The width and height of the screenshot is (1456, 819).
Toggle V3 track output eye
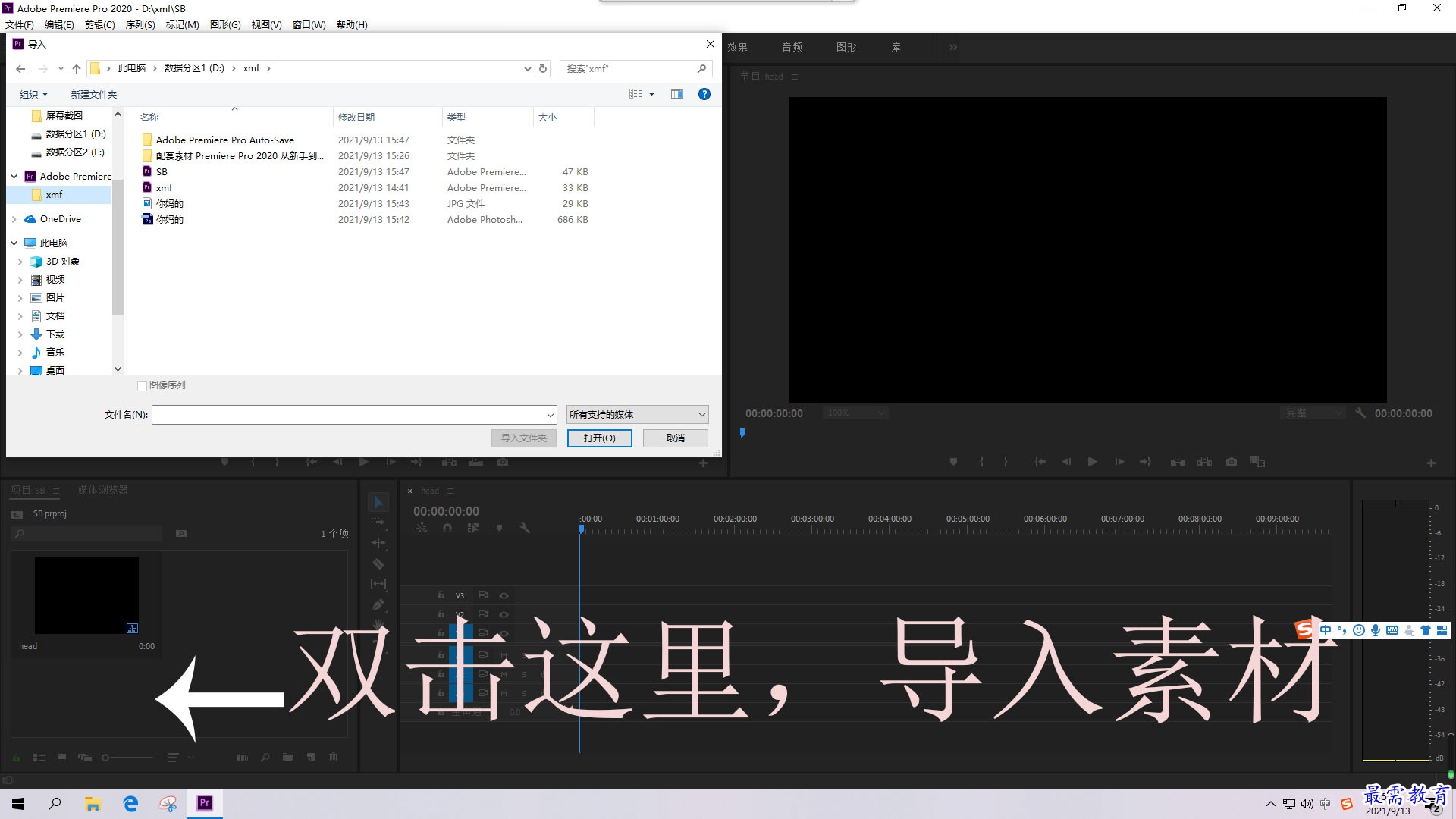(x=504, y=595)
